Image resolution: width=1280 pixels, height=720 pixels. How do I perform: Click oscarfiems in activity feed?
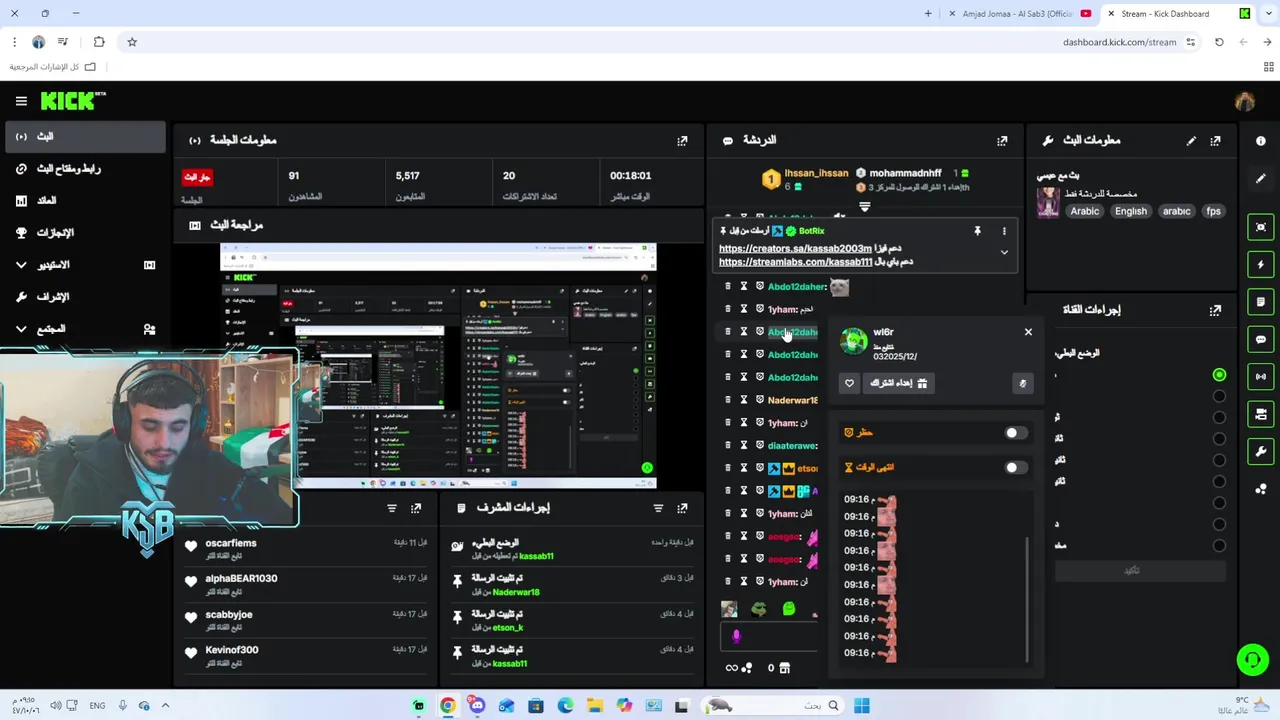(231, 543)
